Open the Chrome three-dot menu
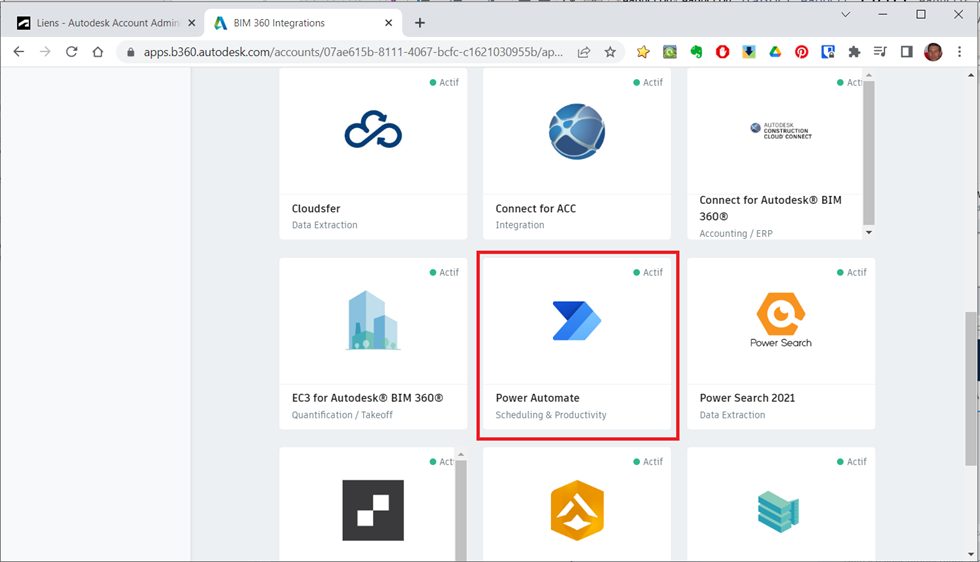Screen dimensions: 980x562 point(959,53)
